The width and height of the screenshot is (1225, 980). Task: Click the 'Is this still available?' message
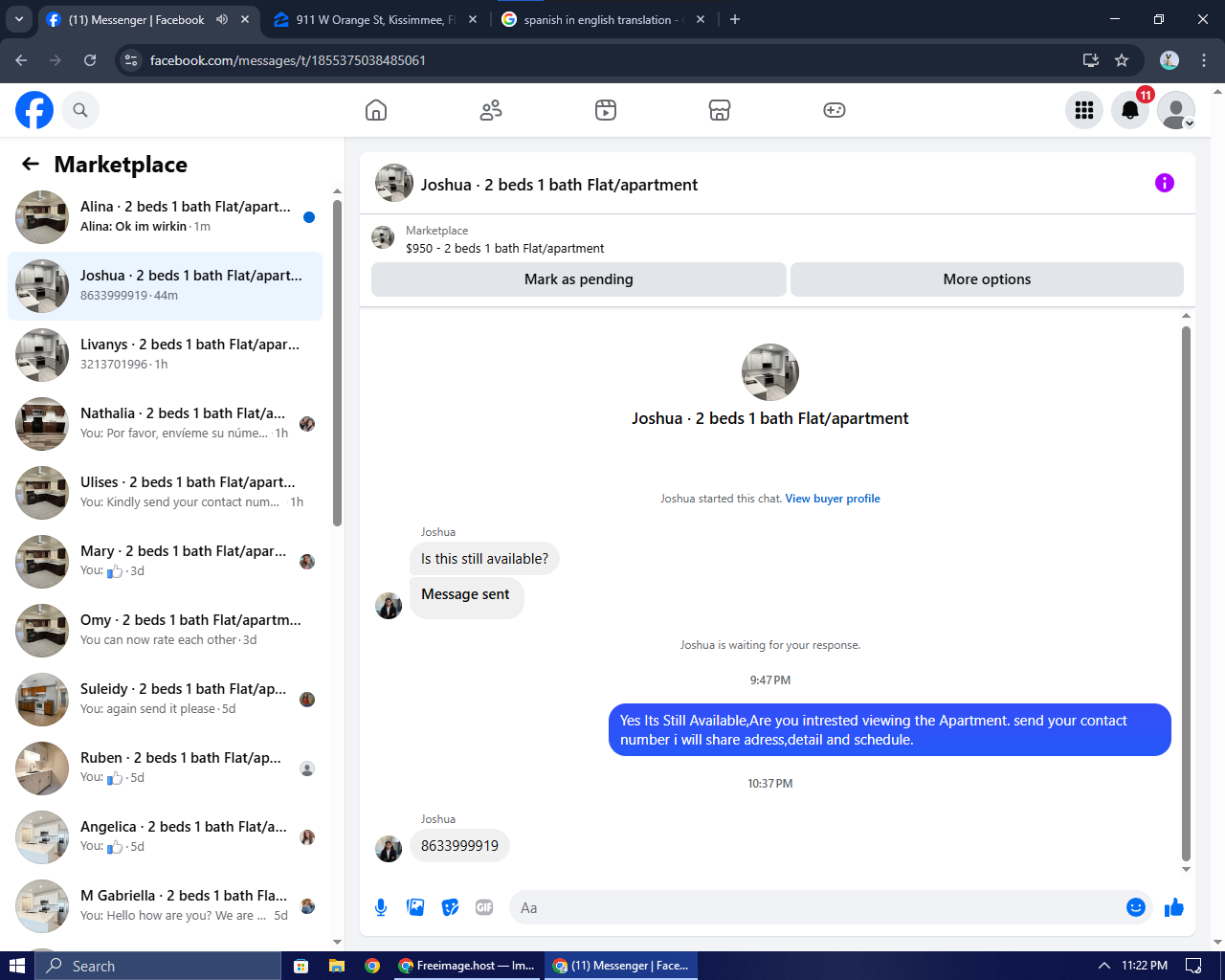pos(484,559)
